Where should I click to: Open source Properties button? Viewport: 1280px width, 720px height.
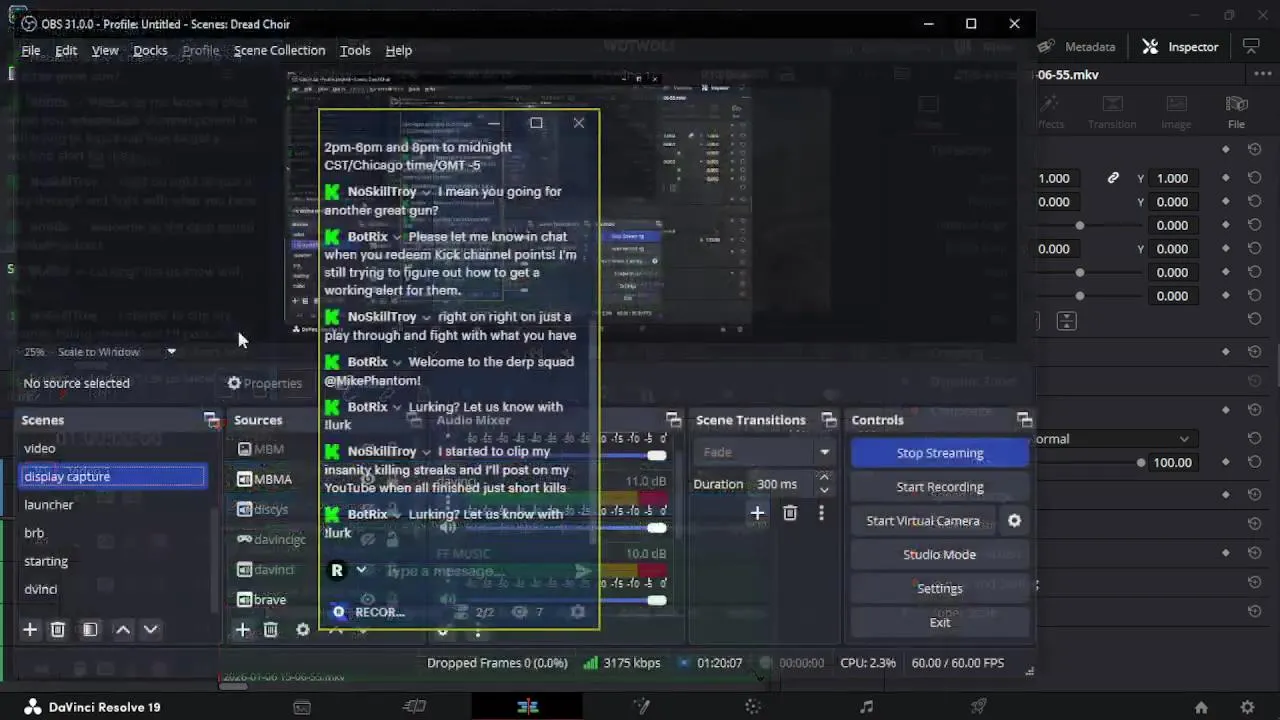[264, 383]
